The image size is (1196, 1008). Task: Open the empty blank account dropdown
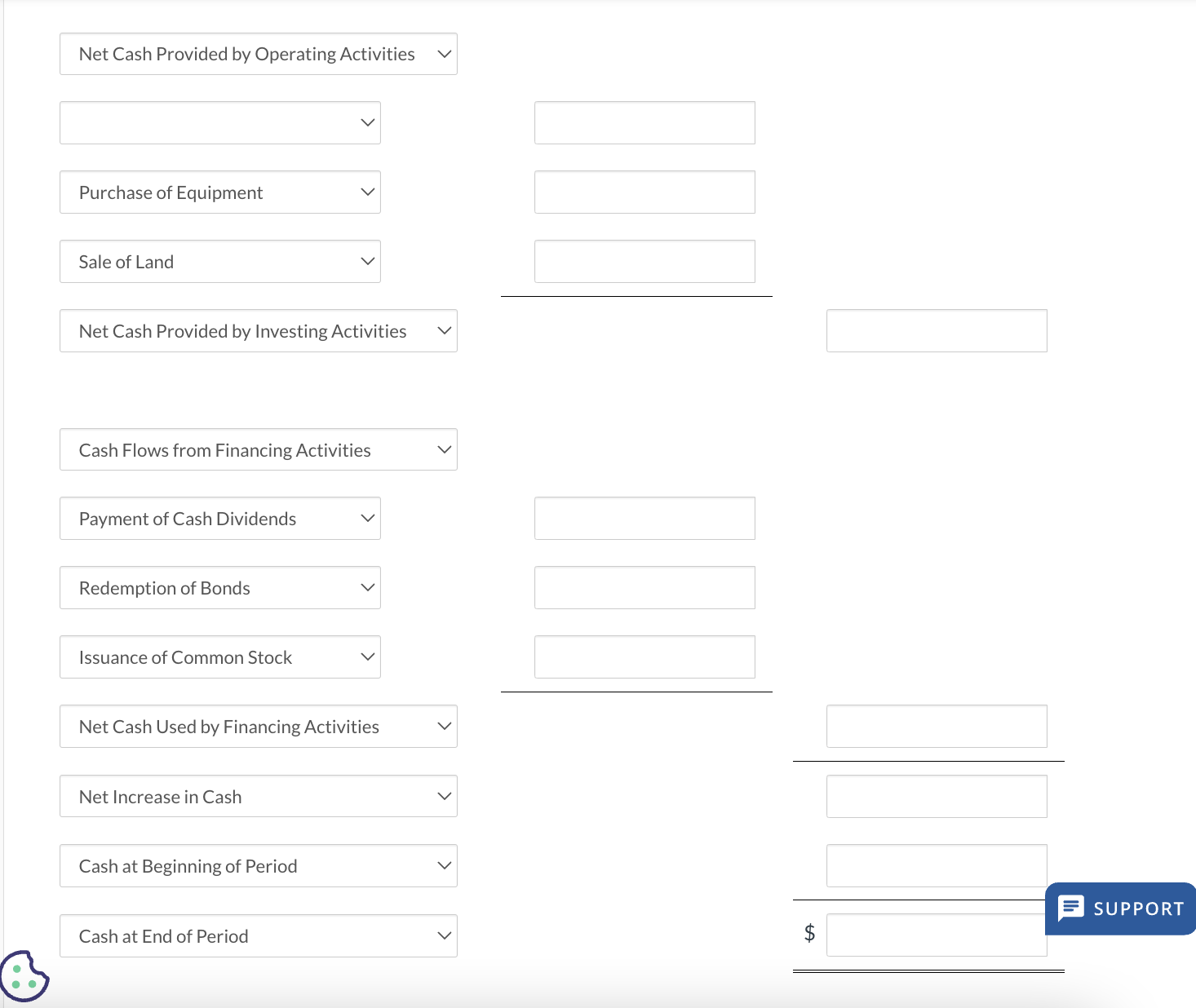click(x=220, y=123)
